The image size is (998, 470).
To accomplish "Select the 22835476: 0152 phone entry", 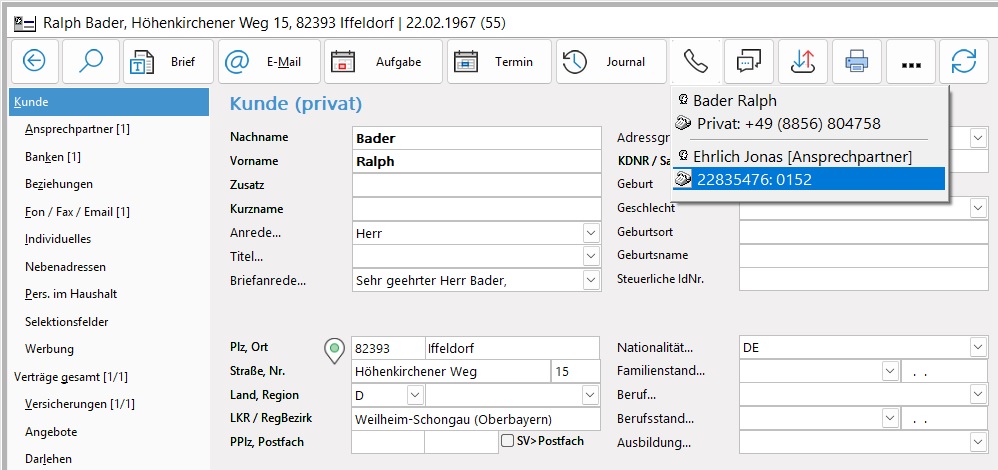I will click(808, 179).
